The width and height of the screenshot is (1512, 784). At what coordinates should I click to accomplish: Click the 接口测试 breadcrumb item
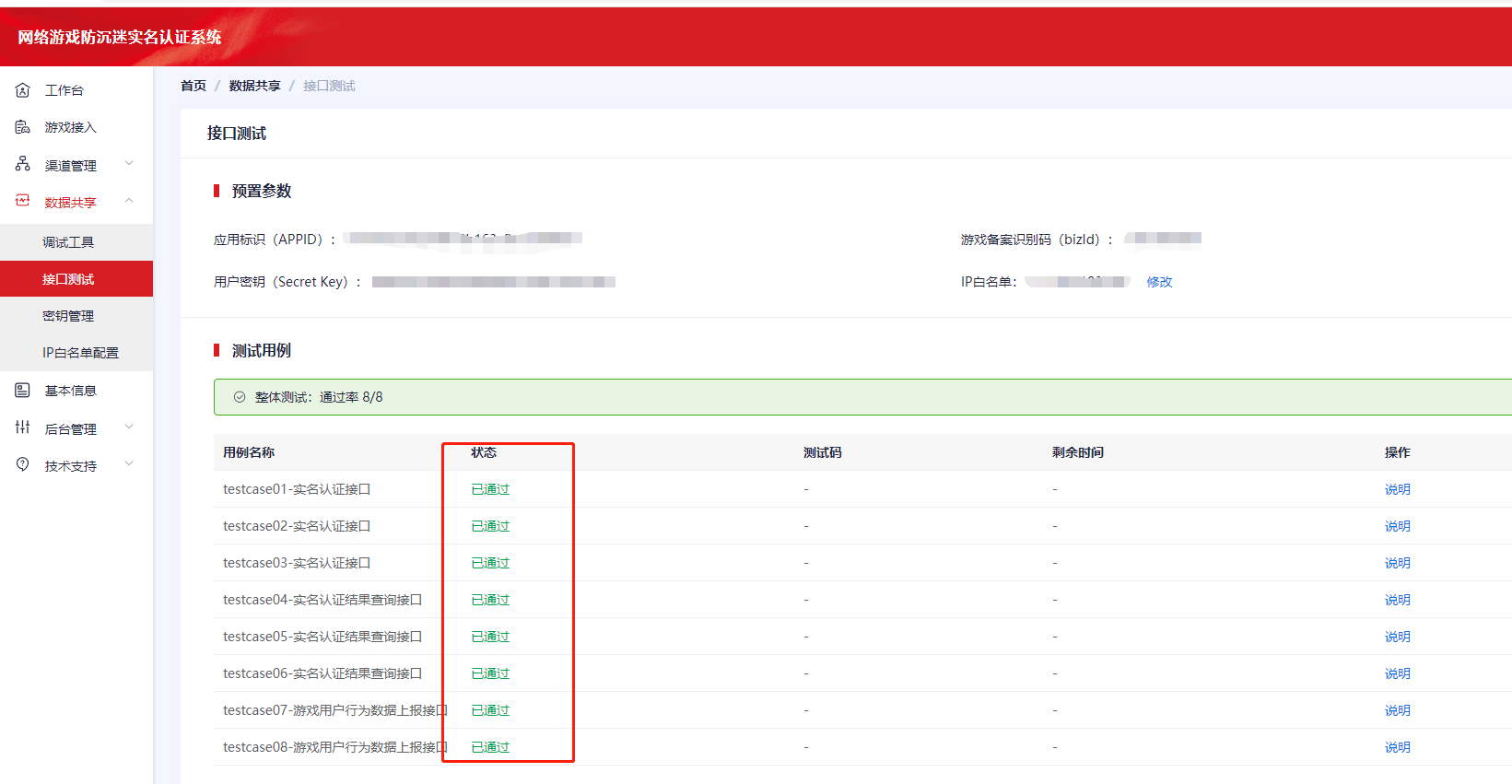(329, 86)
